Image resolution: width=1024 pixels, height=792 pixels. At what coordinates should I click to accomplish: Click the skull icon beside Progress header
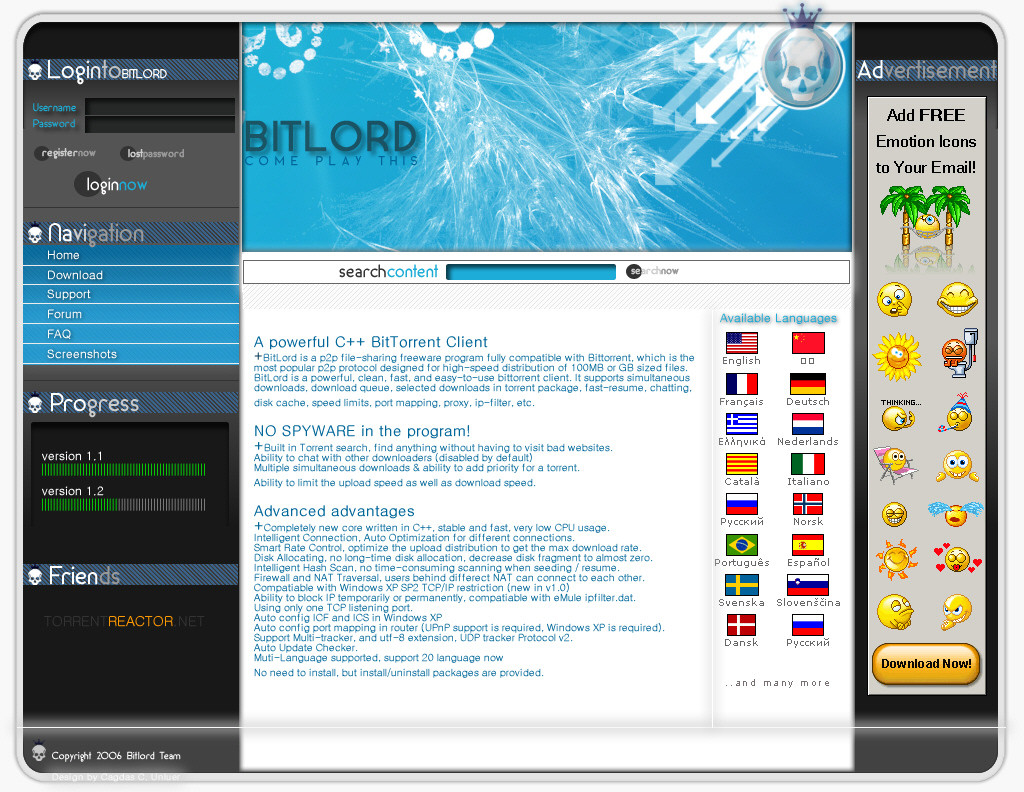pos(35,404)
